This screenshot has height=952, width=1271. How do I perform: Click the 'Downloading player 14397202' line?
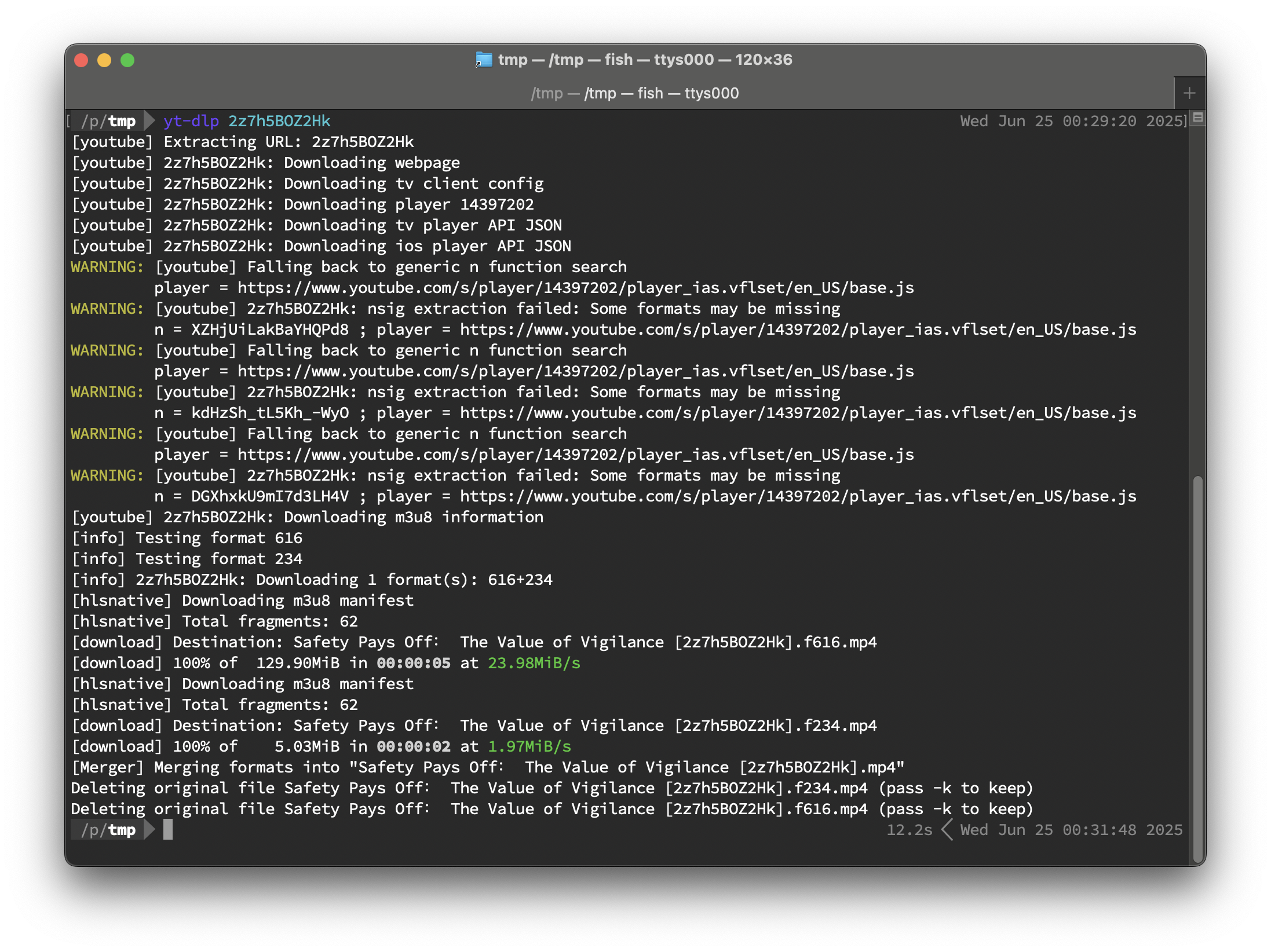[x=303, y=204]
